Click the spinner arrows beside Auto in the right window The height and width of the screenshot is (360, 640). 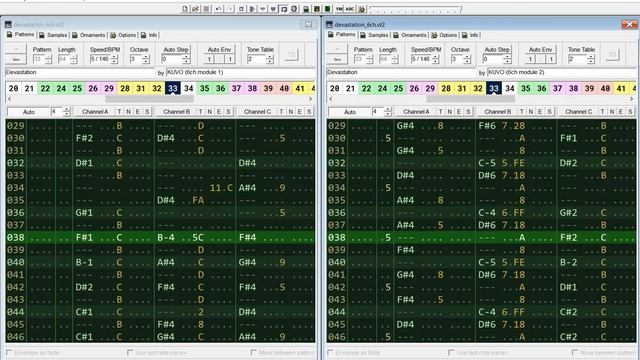(x=388, y=111)
